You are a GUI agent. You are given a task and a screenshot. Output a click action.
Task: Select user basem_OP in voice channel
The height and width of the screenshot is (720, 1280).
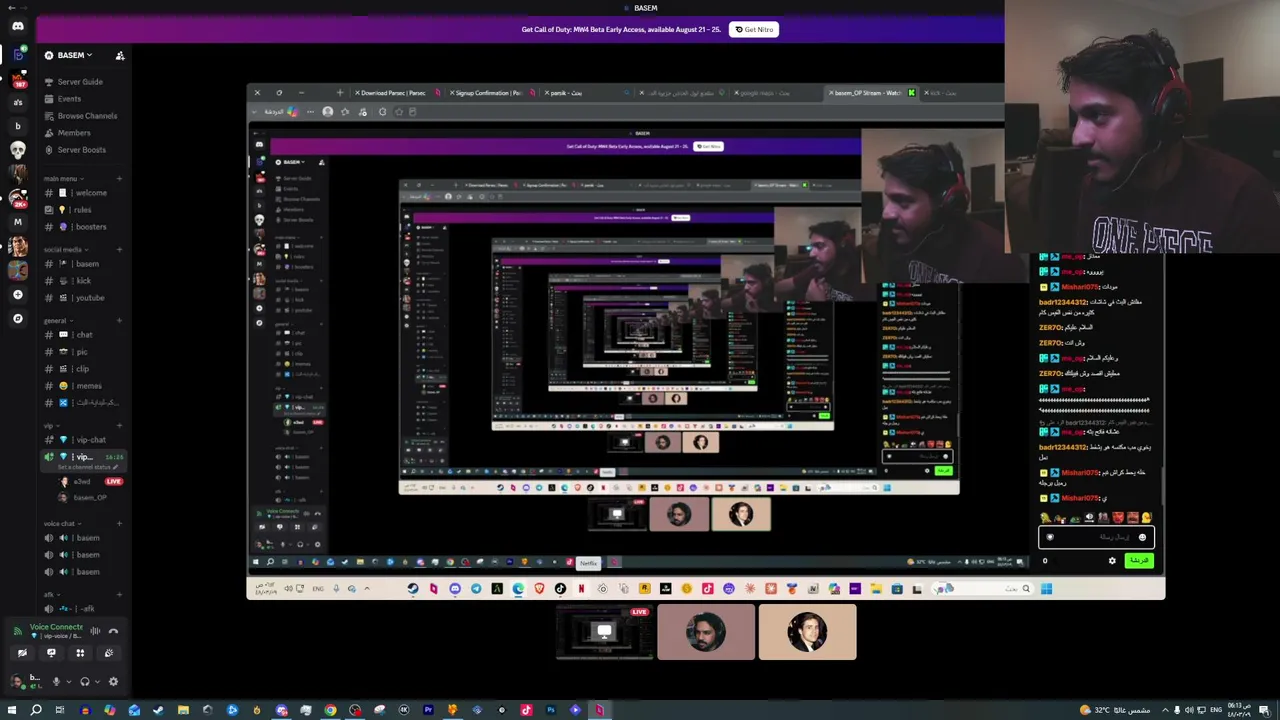[x=84, y=498]
